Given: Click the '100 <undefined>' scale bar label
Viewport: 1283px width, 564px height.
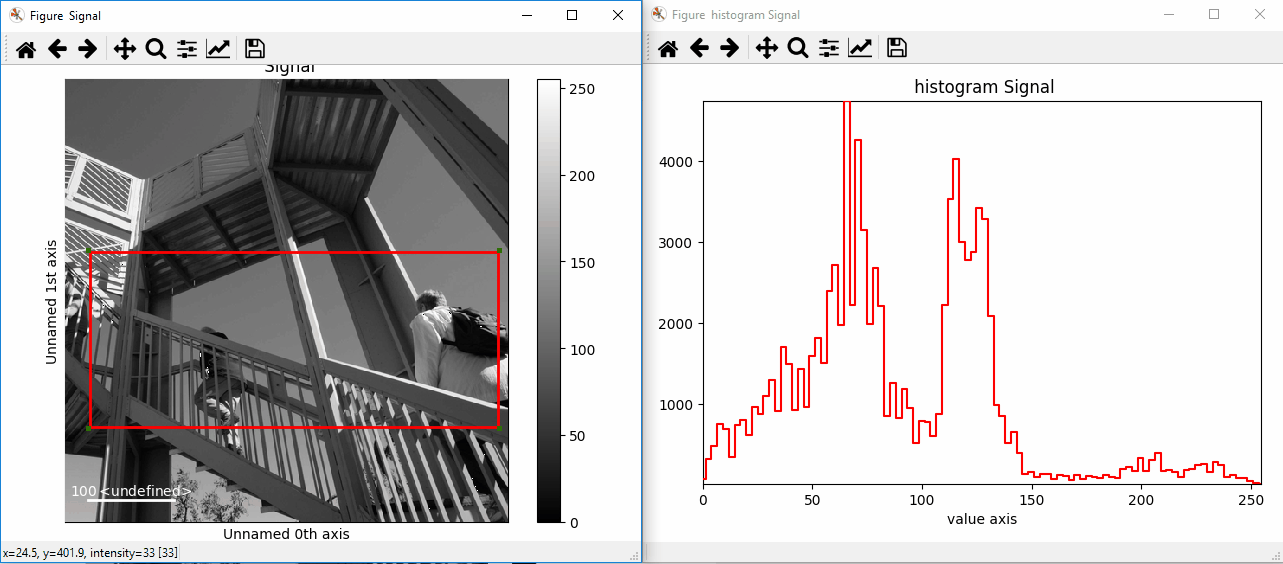Looking at the screenshot, I should (130, 491).
